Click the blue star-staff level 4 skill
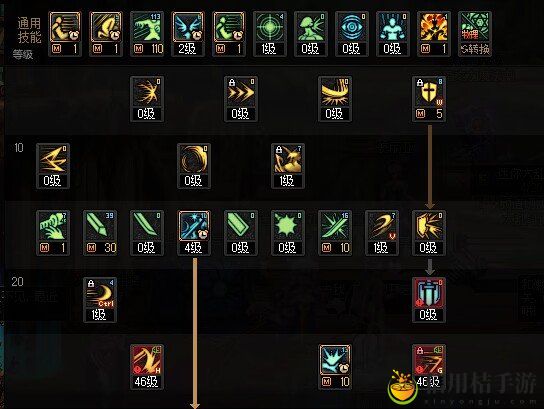The width and height of the screenshot is (544, 409). [194, 226]
